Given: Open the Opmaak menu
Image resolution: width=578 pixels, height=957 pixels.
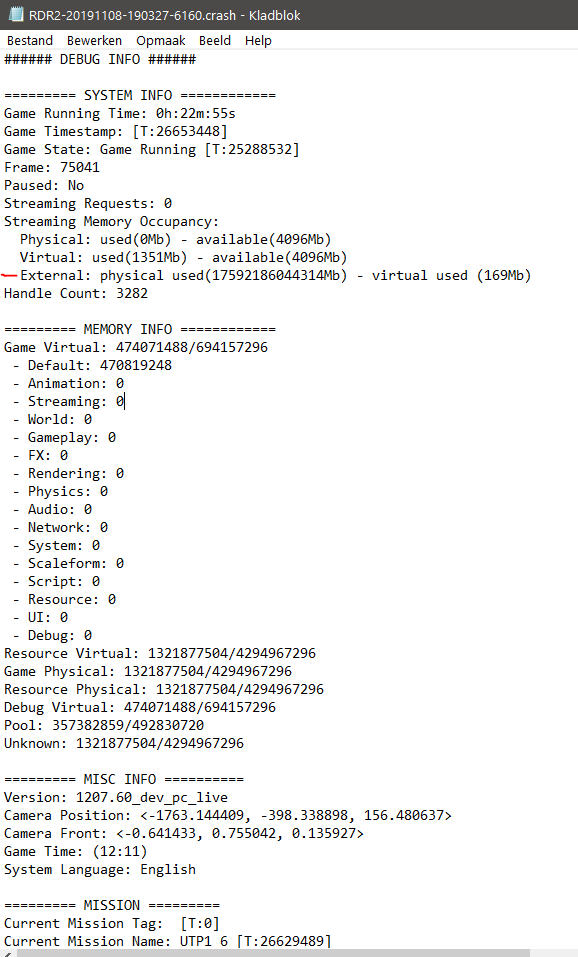Looking at the screenshot, I should coord(161,41).
